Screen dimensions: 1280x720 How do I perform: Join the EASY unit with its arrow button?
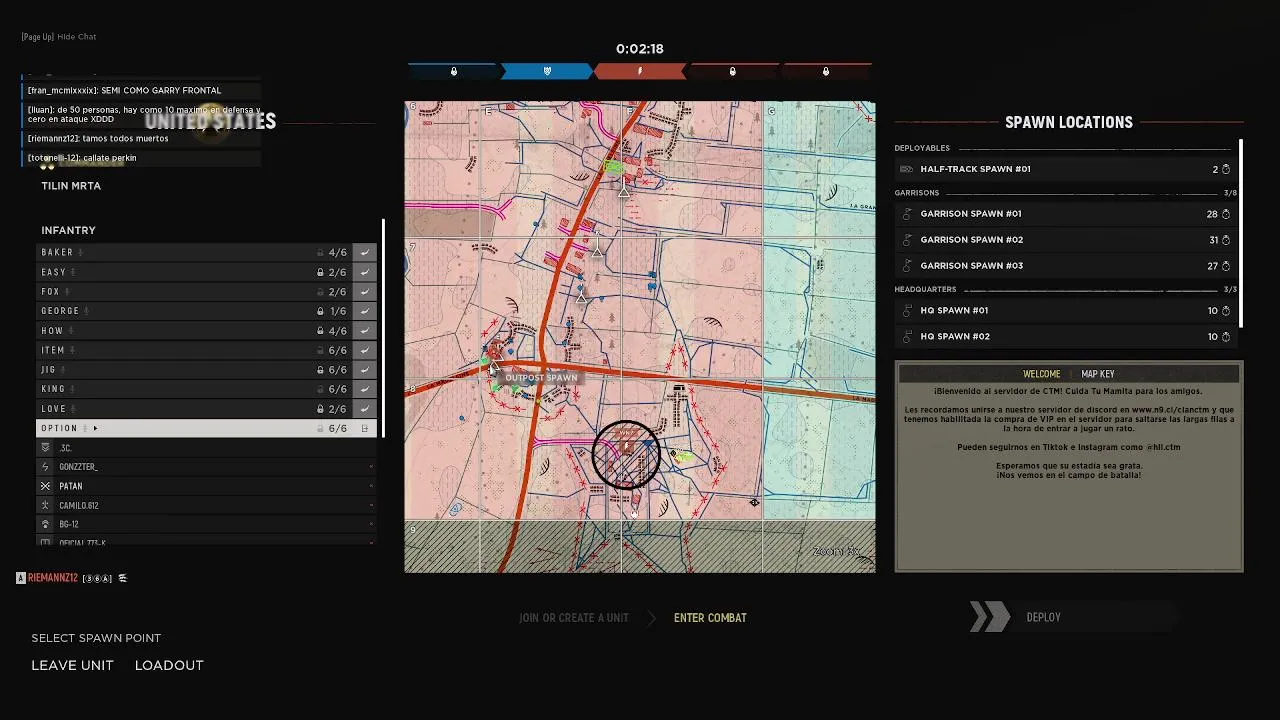point(365,272)
